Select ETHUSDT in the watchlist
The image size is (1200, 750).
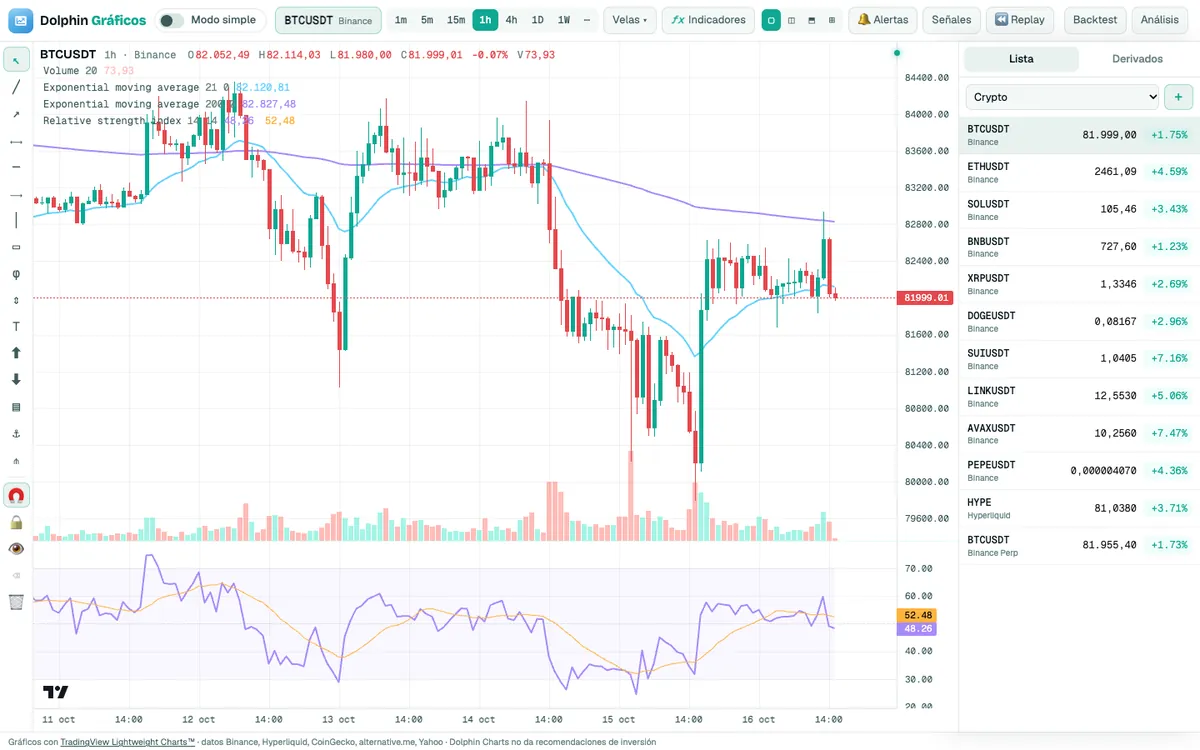[1079, 172]
